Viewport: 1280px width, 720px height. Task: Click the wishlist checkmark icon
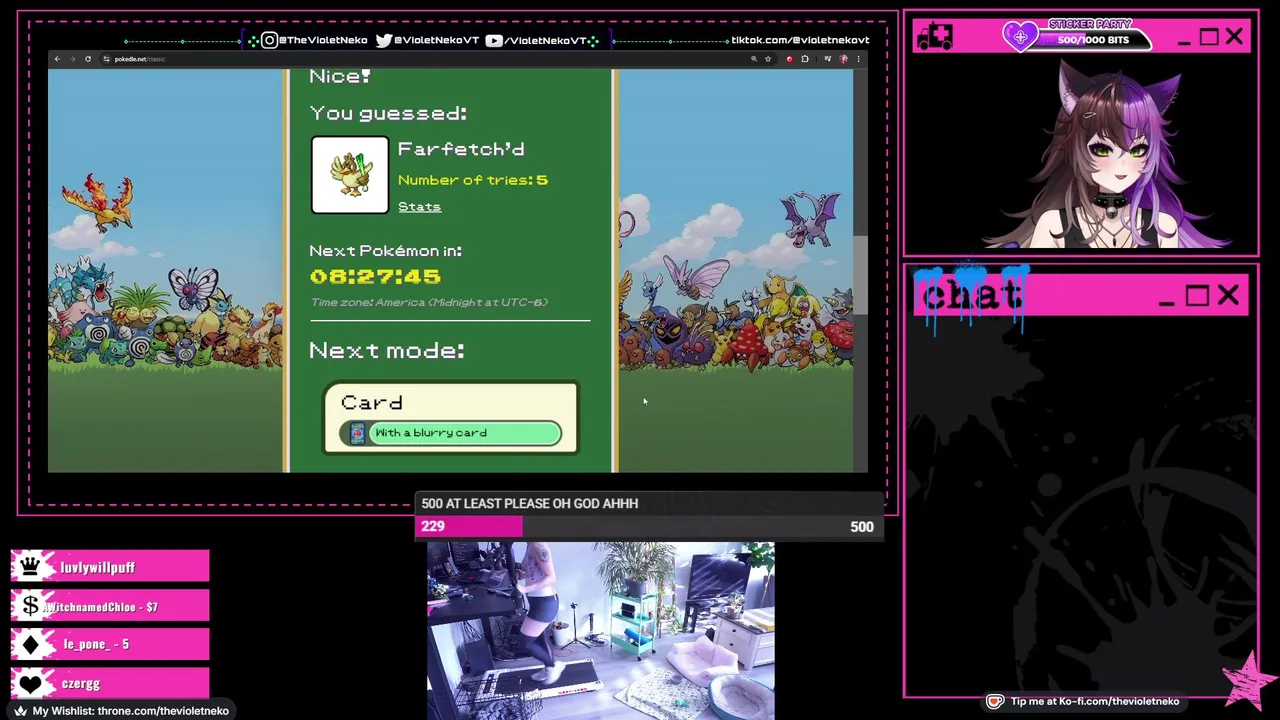pos(19,711)
